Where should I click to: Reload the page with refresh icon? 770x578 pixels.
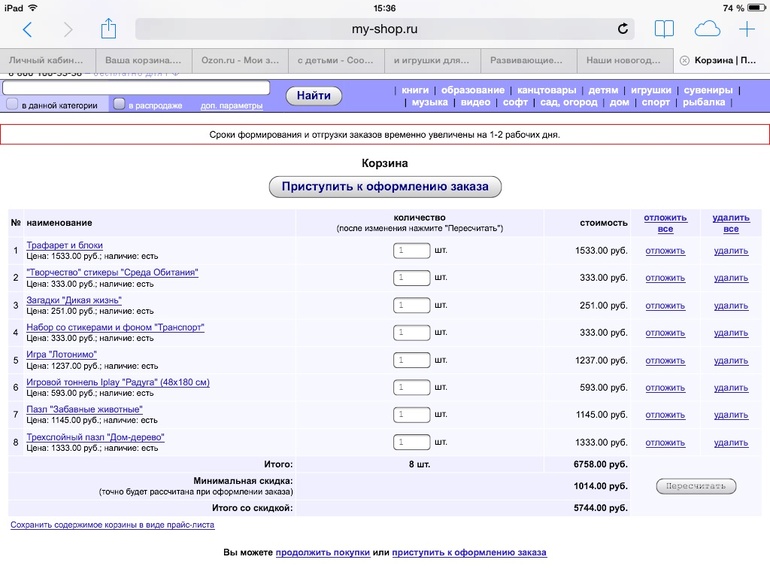(x=624, y=29)
